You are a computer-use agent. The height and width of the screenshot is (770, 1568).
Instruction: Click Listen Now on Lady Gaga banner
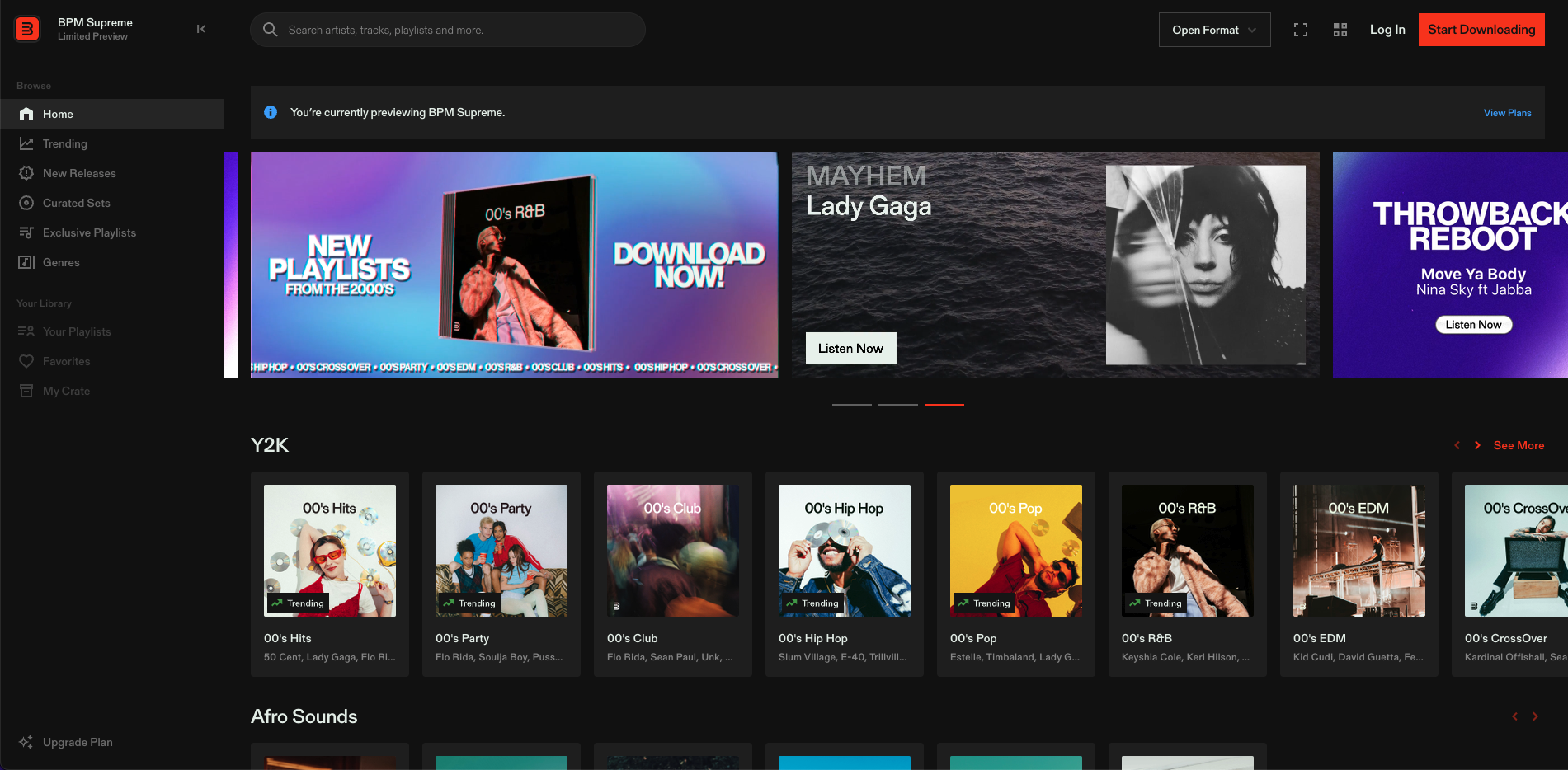850,348
